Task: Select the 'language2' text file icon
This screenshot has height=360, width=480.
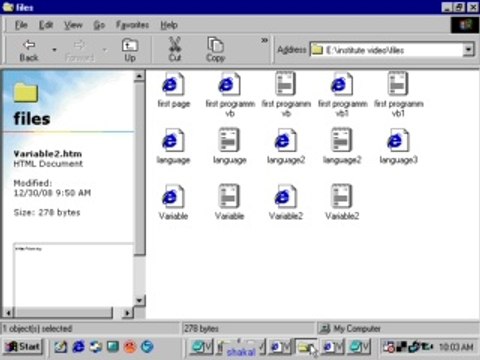Action: [x=341, y=140]
